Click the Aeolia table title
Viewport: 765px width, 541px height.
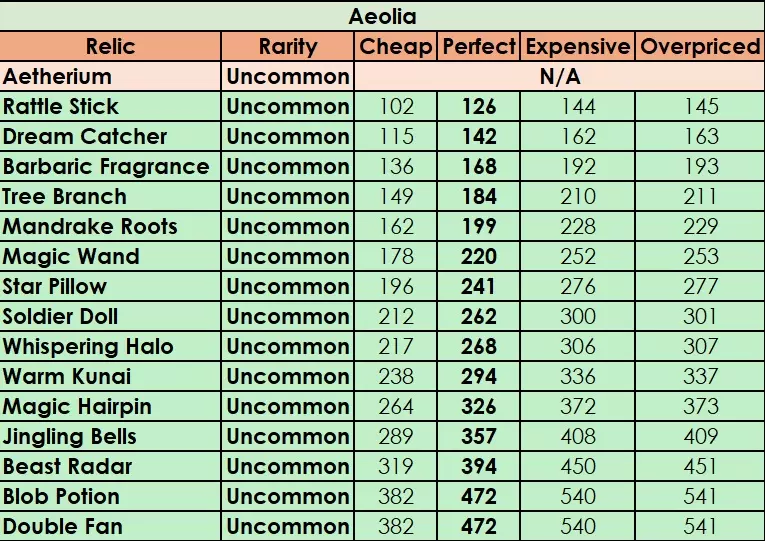tap(382, 16)
